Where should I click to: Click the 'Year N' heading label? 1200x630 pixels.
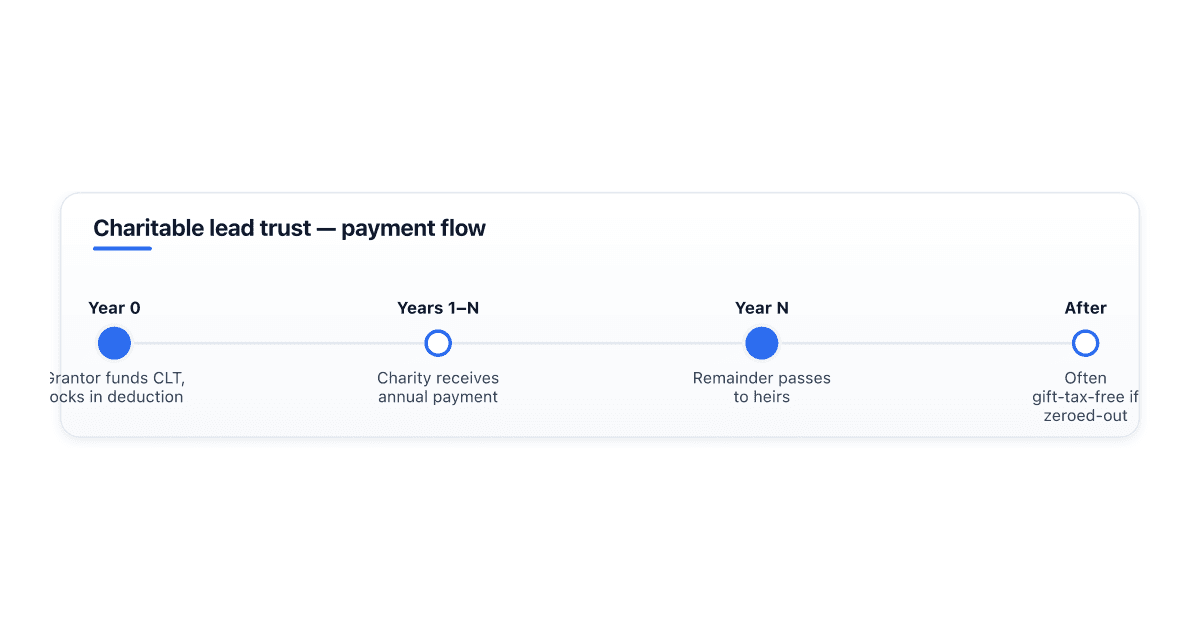762,308
